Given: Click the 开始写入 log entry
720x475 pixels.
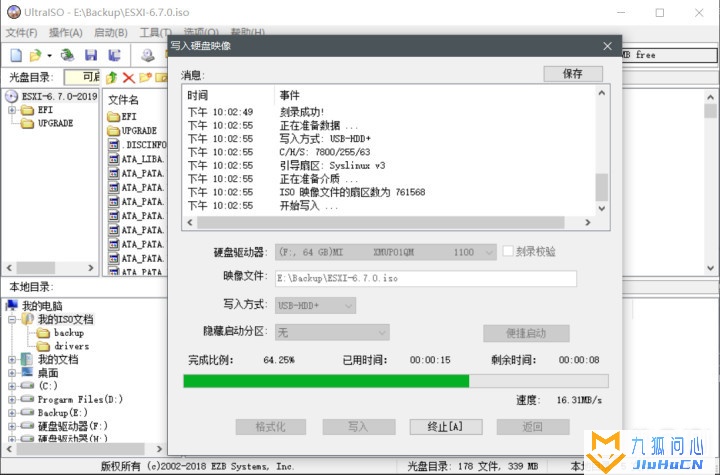Looking at the screenshot, I should pos(309,206).
